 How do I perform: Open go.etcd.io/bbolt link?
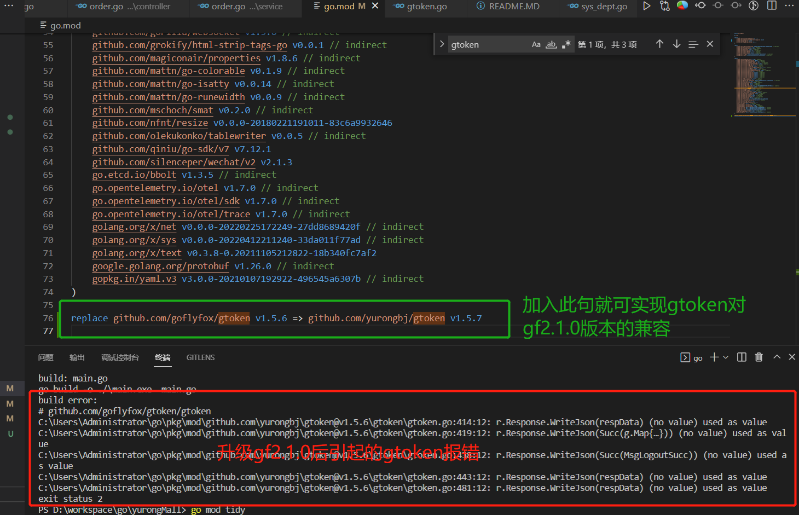tap(134, 175)
